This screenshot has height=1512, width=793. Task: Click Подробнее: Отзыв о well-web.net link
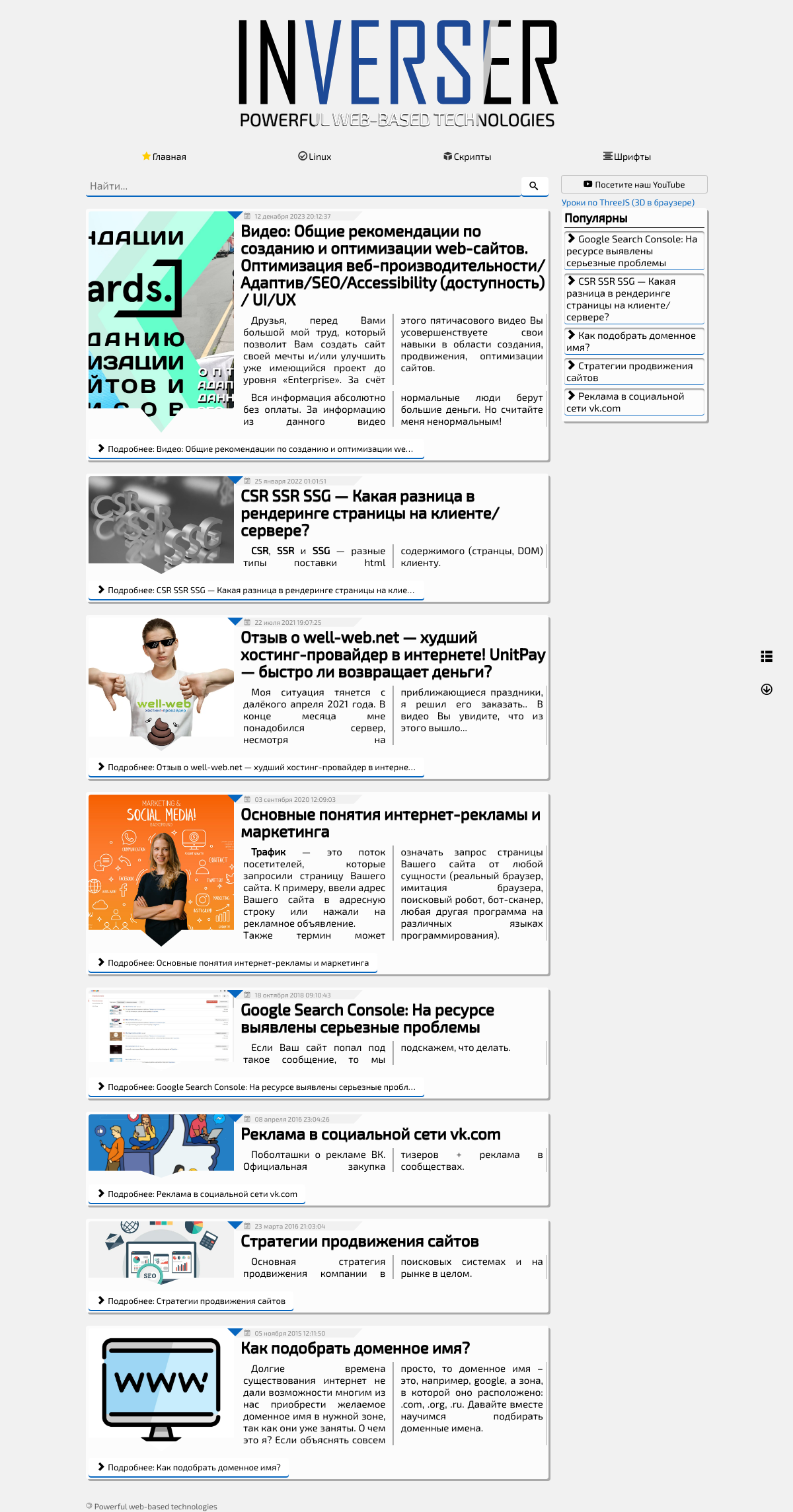point(256,768)
